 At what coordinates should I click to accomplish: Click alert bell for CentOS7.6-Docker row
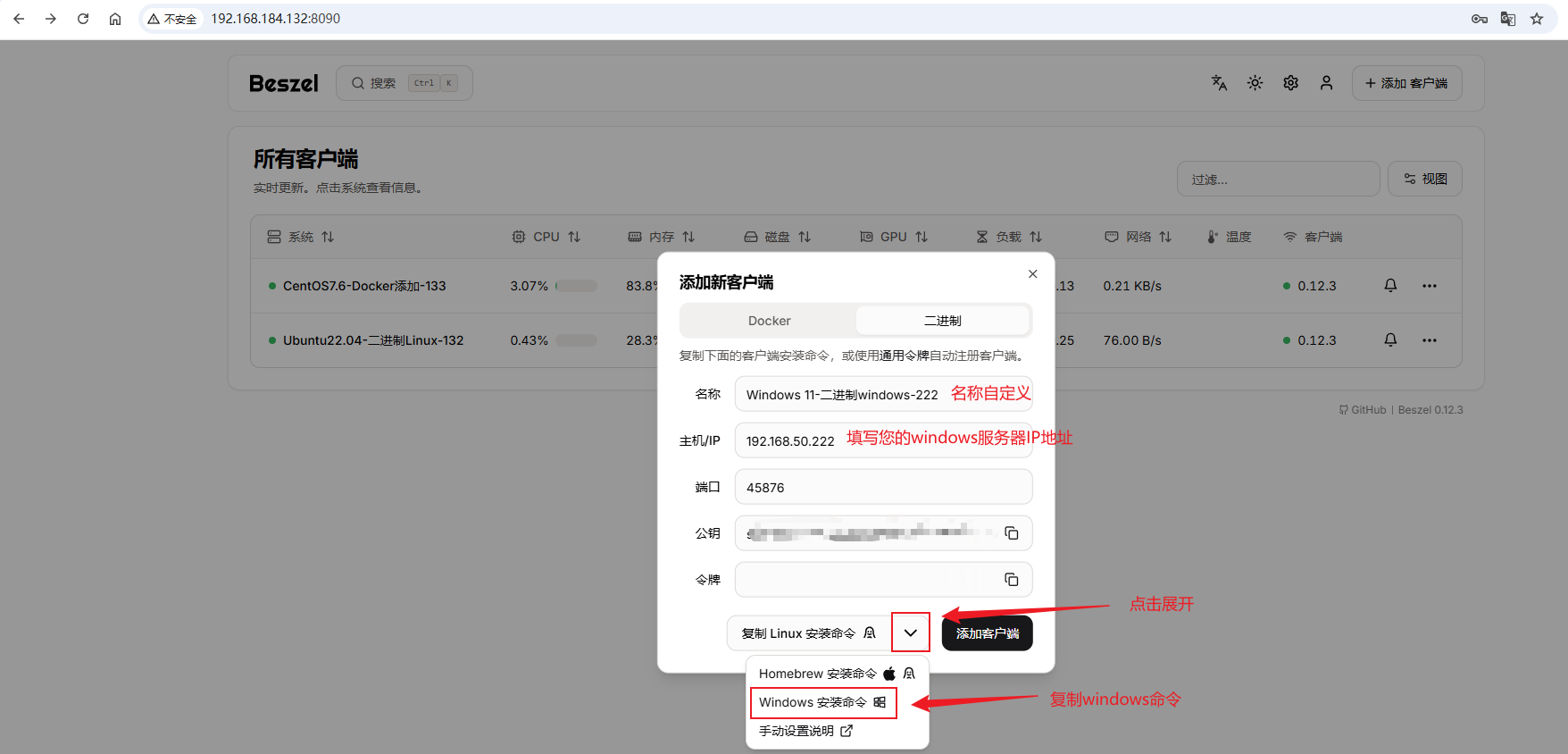1390,286
